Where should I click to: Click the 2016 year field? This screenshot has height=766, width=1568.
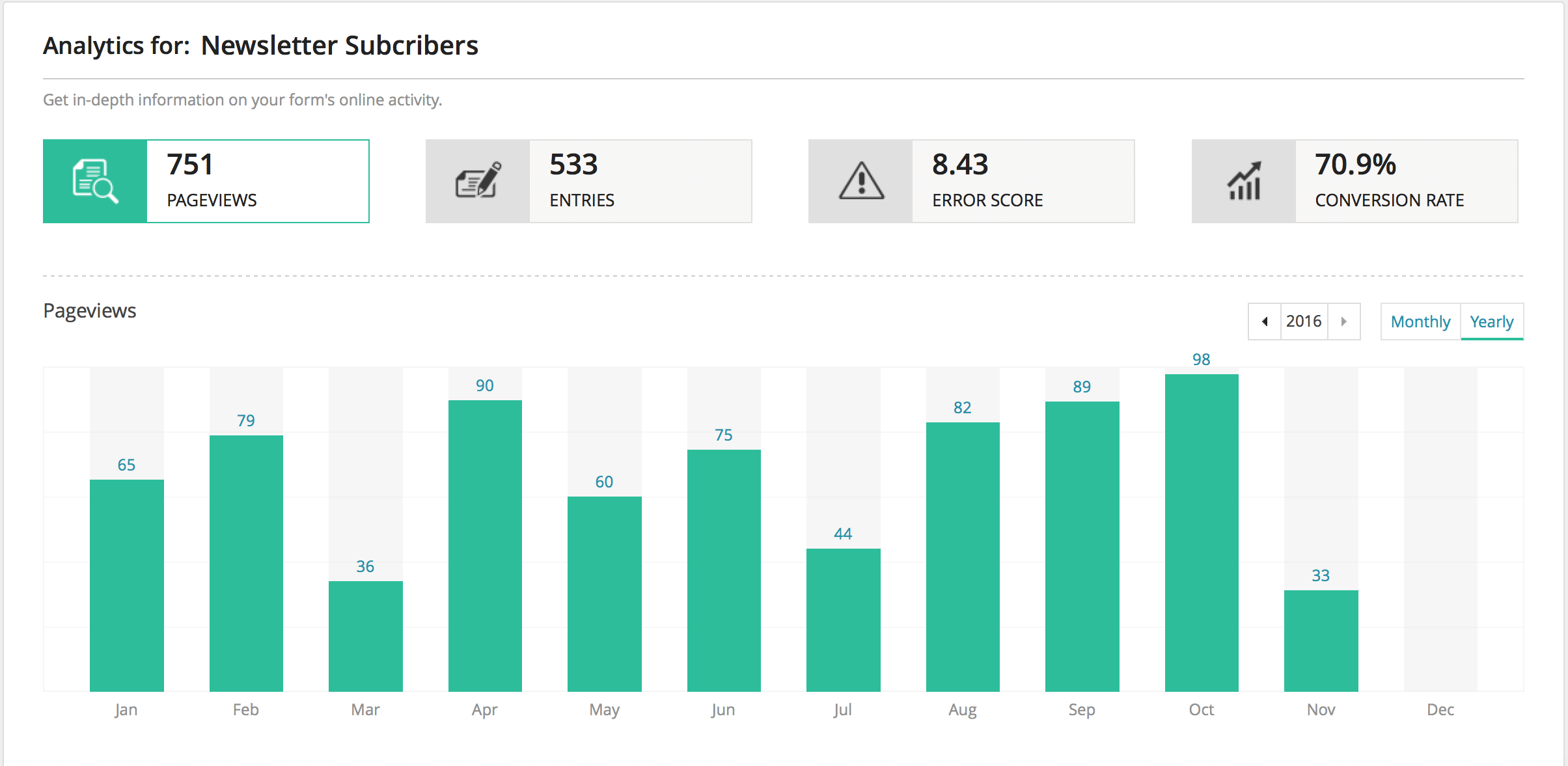click(1304, 321)
